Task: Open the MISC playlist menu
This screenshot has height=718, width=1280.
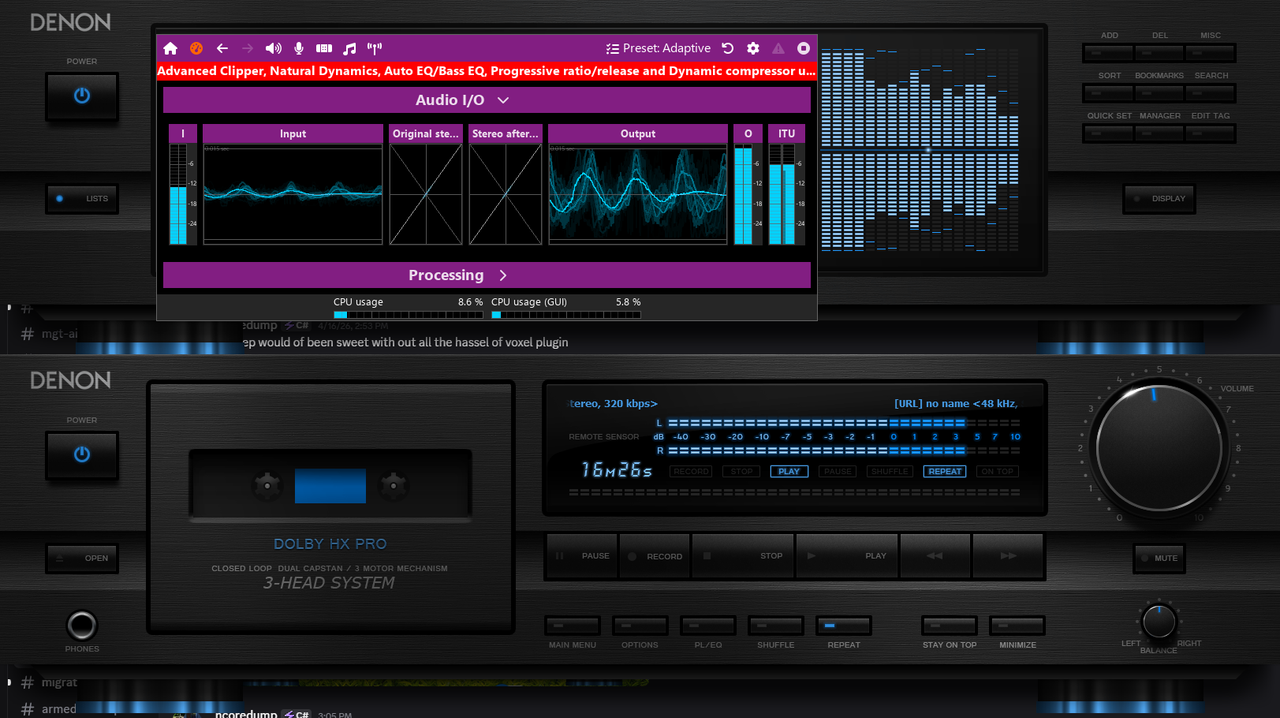Action: pos(1210,53)
